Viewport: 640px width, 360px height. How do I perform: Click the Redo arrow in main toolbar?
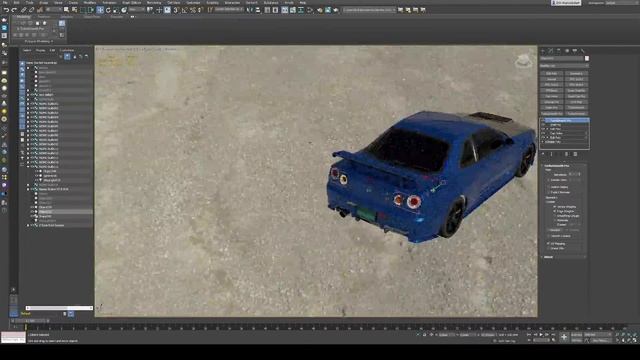pyautogui.click(x=14, y=10)
